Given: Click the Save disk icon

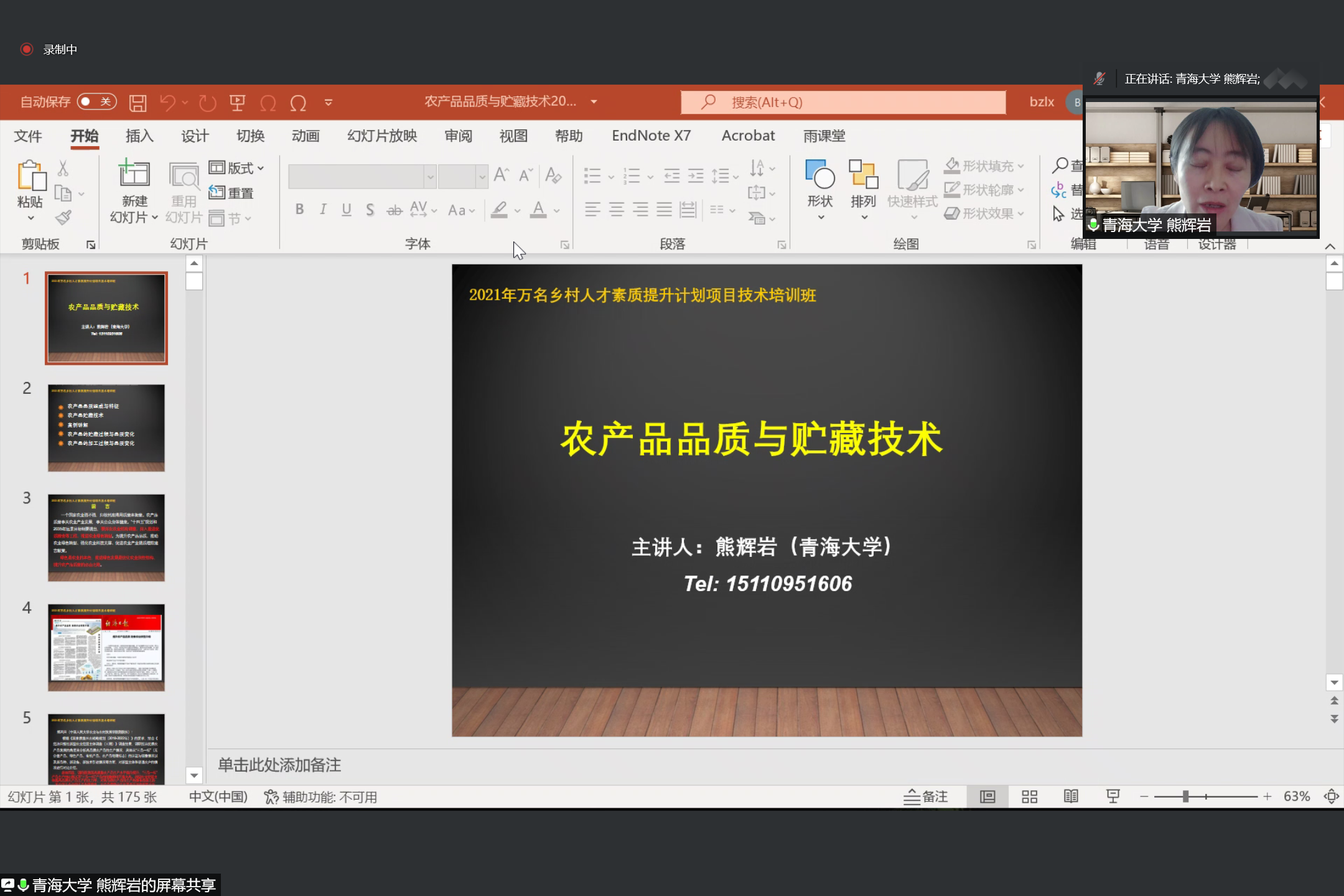Looking at the screenshot, I should point(138,103).
